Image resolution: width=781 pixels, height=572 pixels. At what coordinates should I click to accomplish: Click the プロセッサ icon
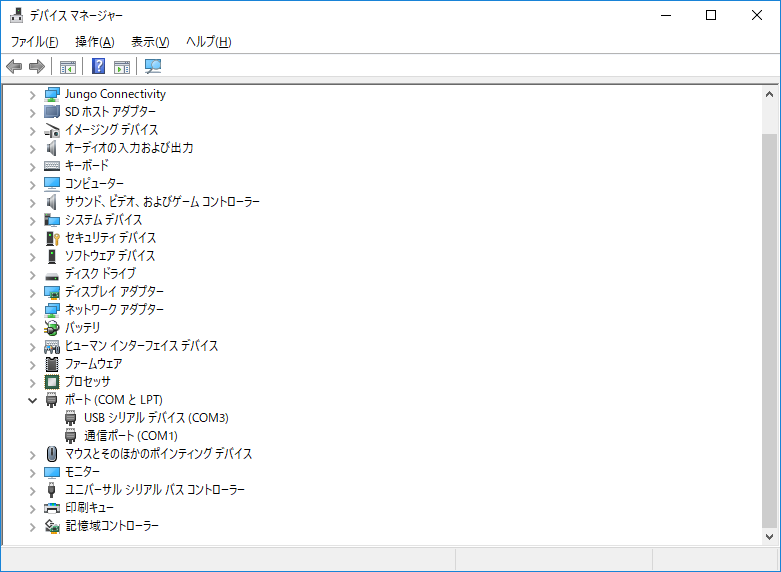[52, 382]
